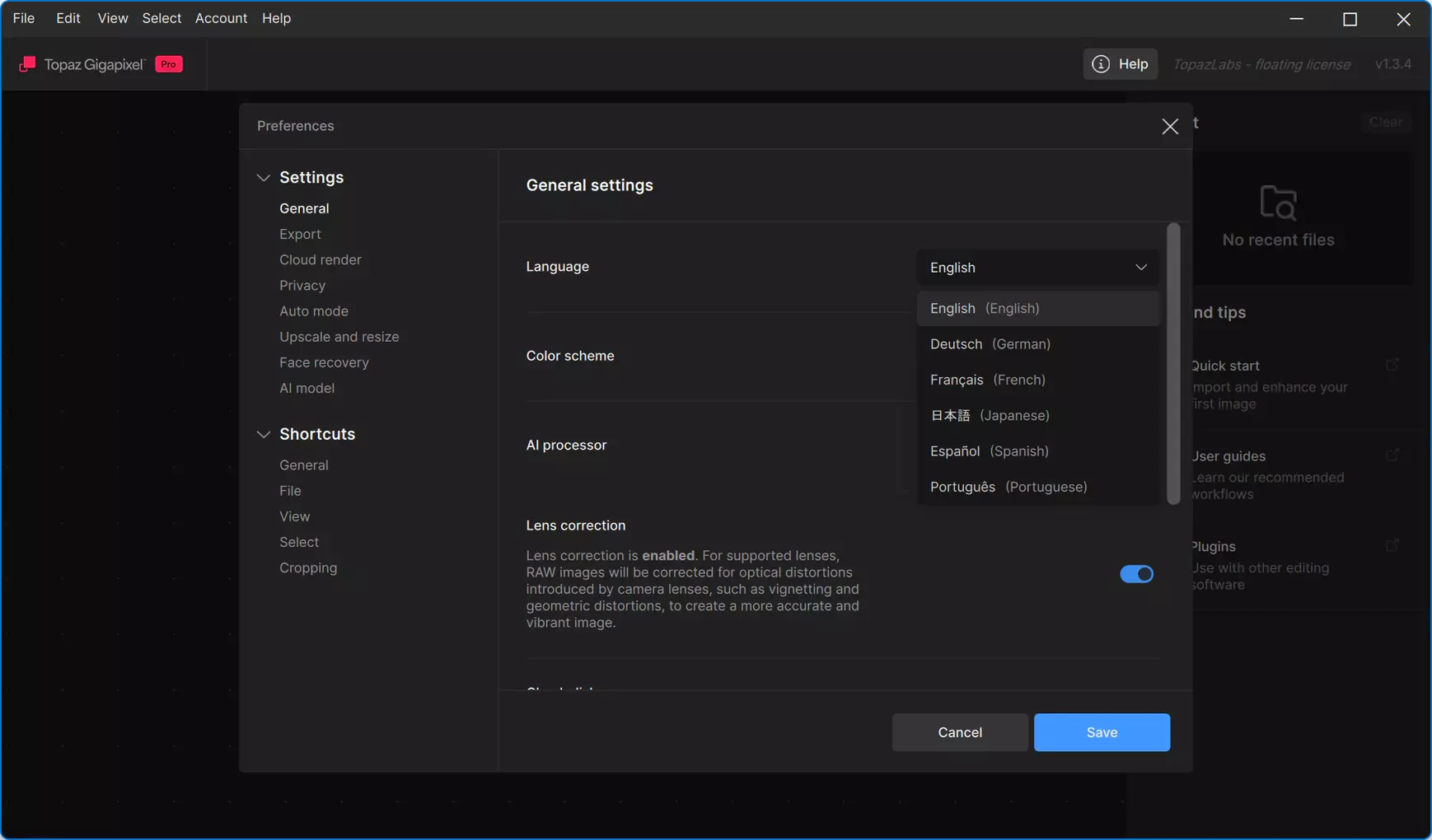Open the Select menu
Viewport: 1432px width, 840px height.
(x=161, y=18)
